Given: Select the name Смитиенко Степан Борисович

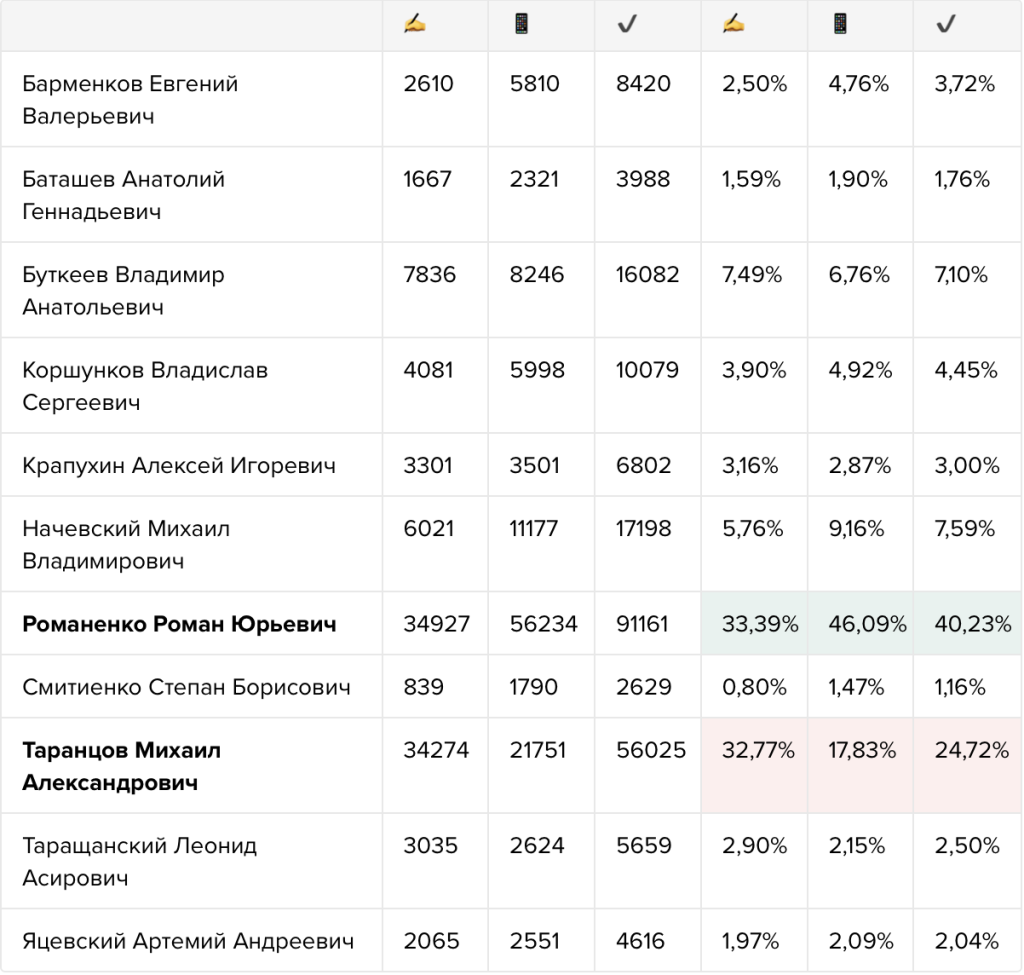Looking at the screenshot, I should tap(186, 687).
